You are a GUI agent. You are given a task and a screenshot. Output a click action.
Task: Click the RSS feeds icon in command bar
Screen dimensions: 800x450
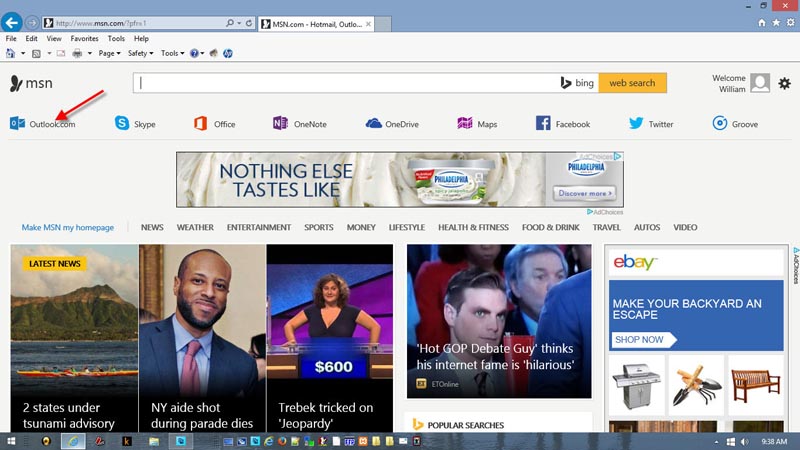click(x=36, y=53)
